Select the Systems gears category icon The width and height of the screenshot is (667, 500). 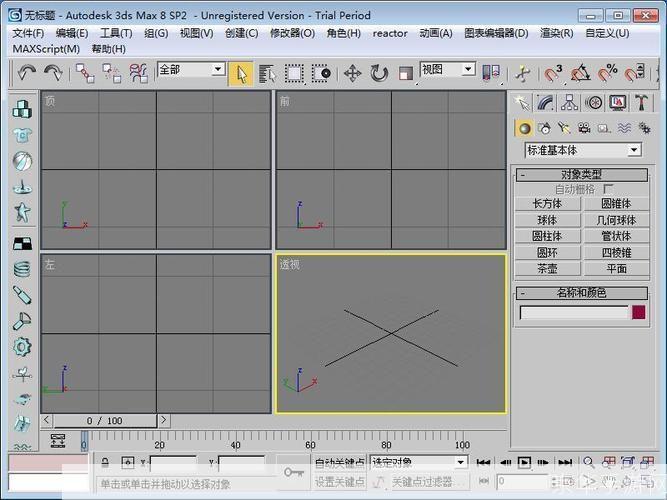point(644,128)
